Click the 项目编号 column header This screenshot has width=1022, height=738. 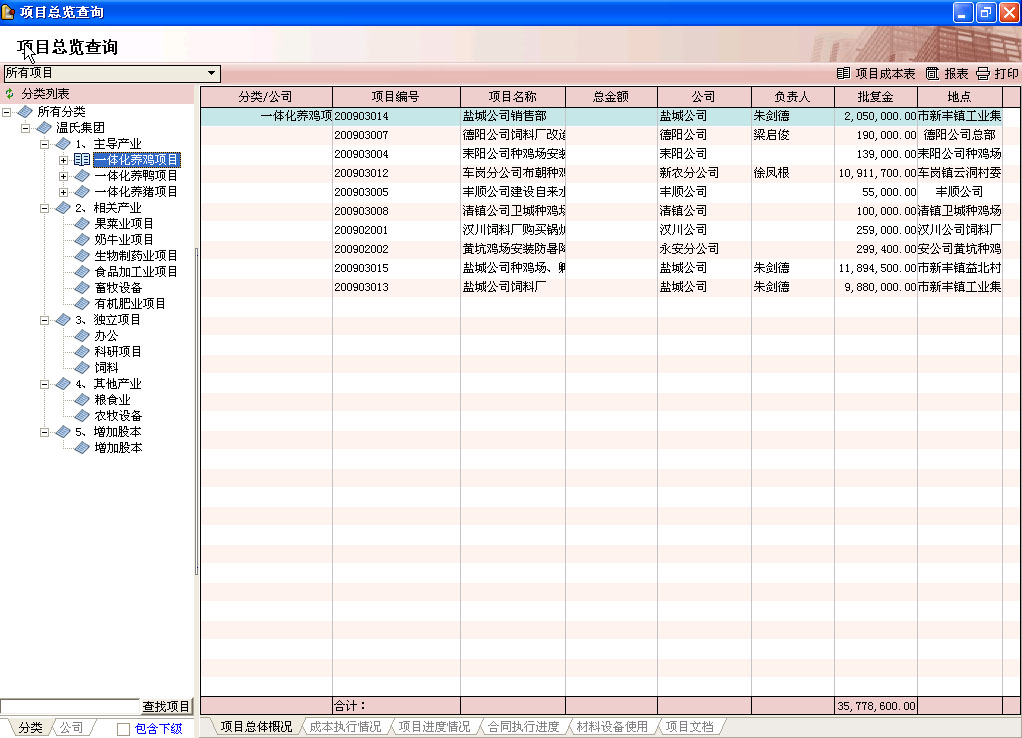[396, 96]
